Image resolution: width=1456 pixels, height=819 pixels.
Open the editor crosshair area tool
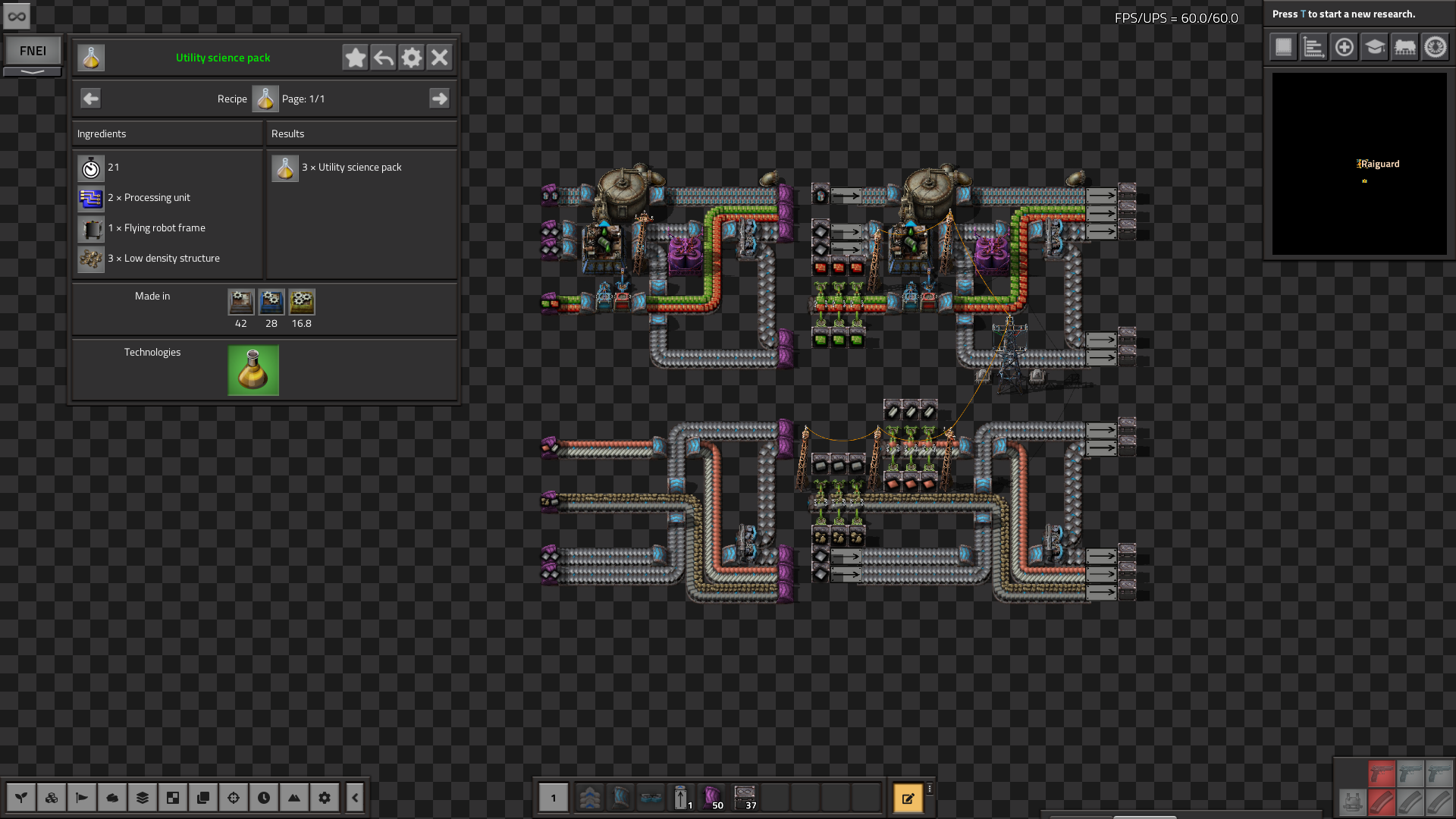(x=234, y=798)
